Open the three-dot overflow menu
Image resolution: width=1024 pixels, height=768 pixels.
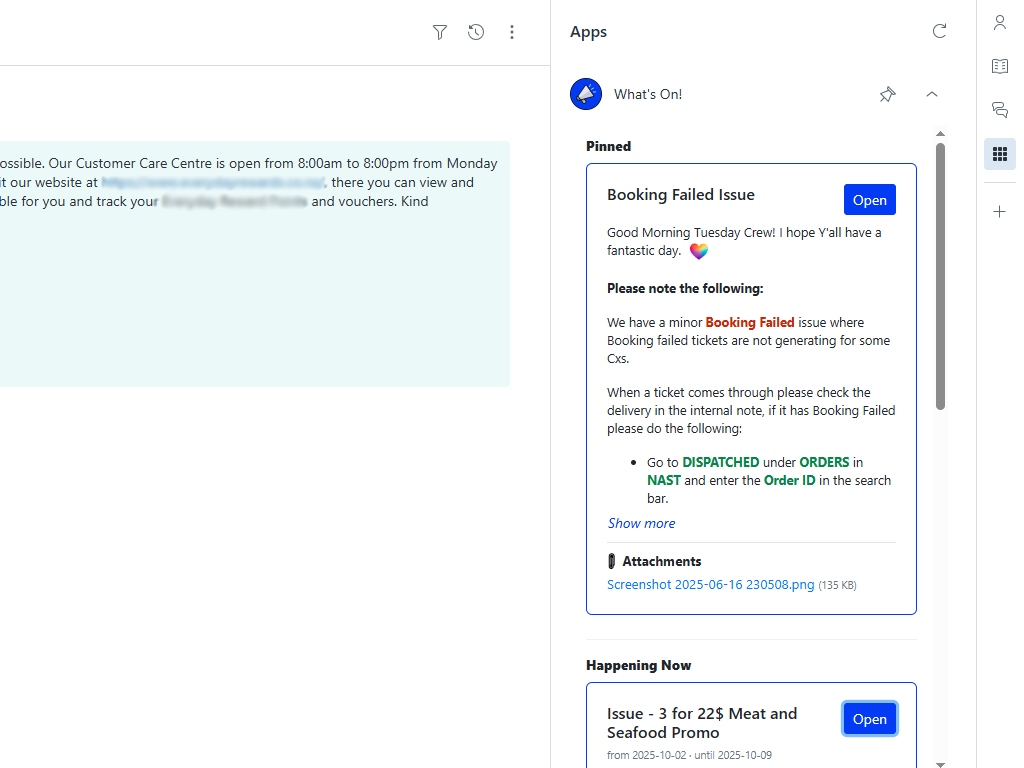(x=511, y=32)
